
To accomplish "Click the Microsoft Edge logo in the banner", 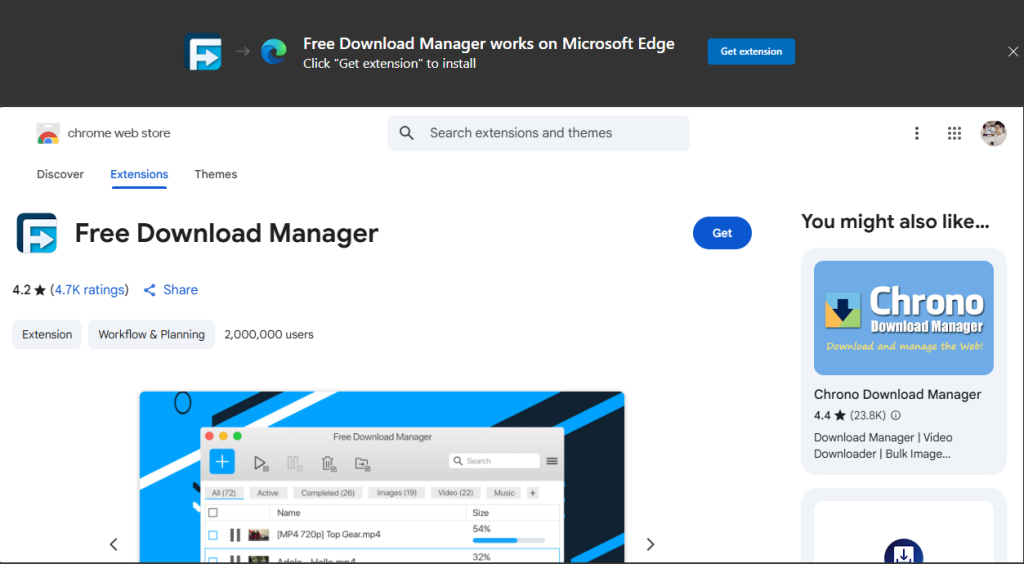I will (274, 52).
